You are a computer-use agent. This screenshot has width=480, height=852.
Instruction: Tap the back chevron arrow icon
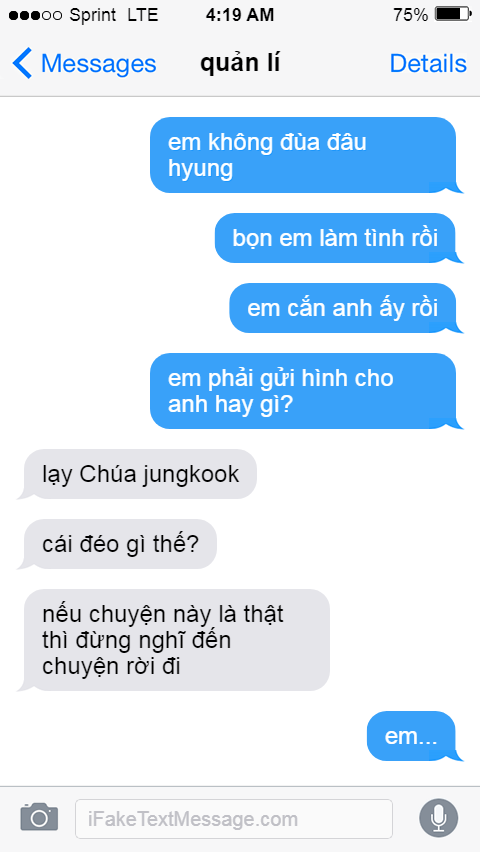point(22,64)
